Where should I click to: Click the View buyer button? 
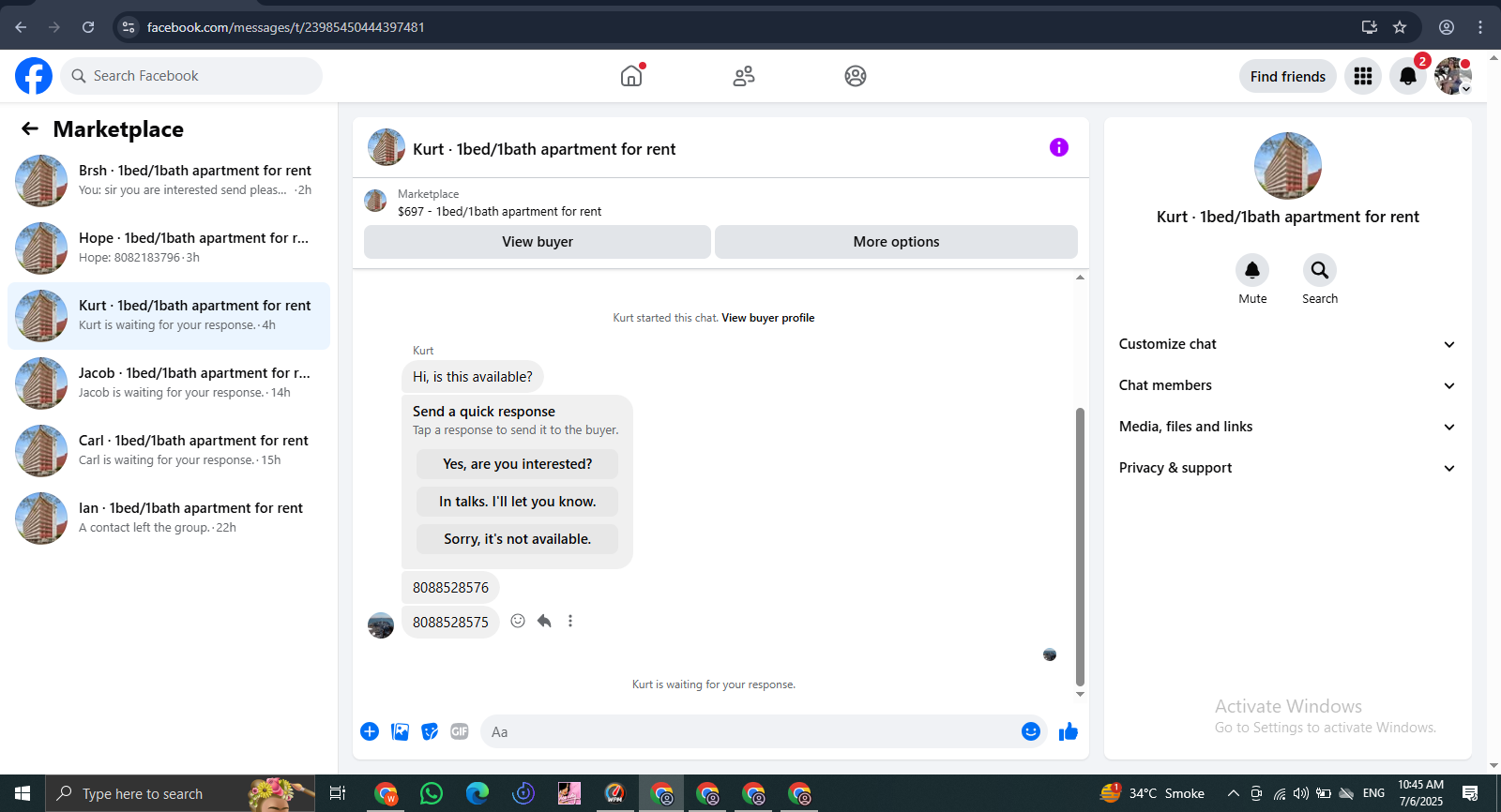(538, 242)
